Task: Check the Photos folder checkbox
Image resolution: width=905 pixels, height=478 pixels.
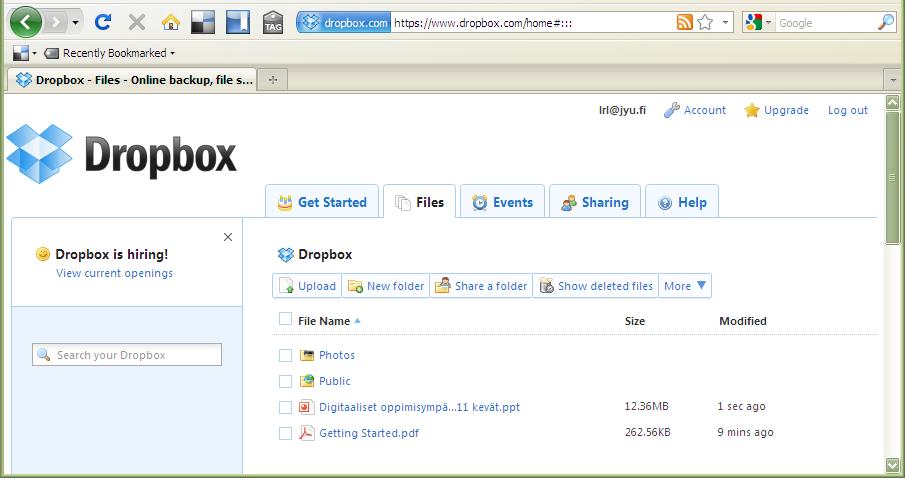Action: coord(285,356)
